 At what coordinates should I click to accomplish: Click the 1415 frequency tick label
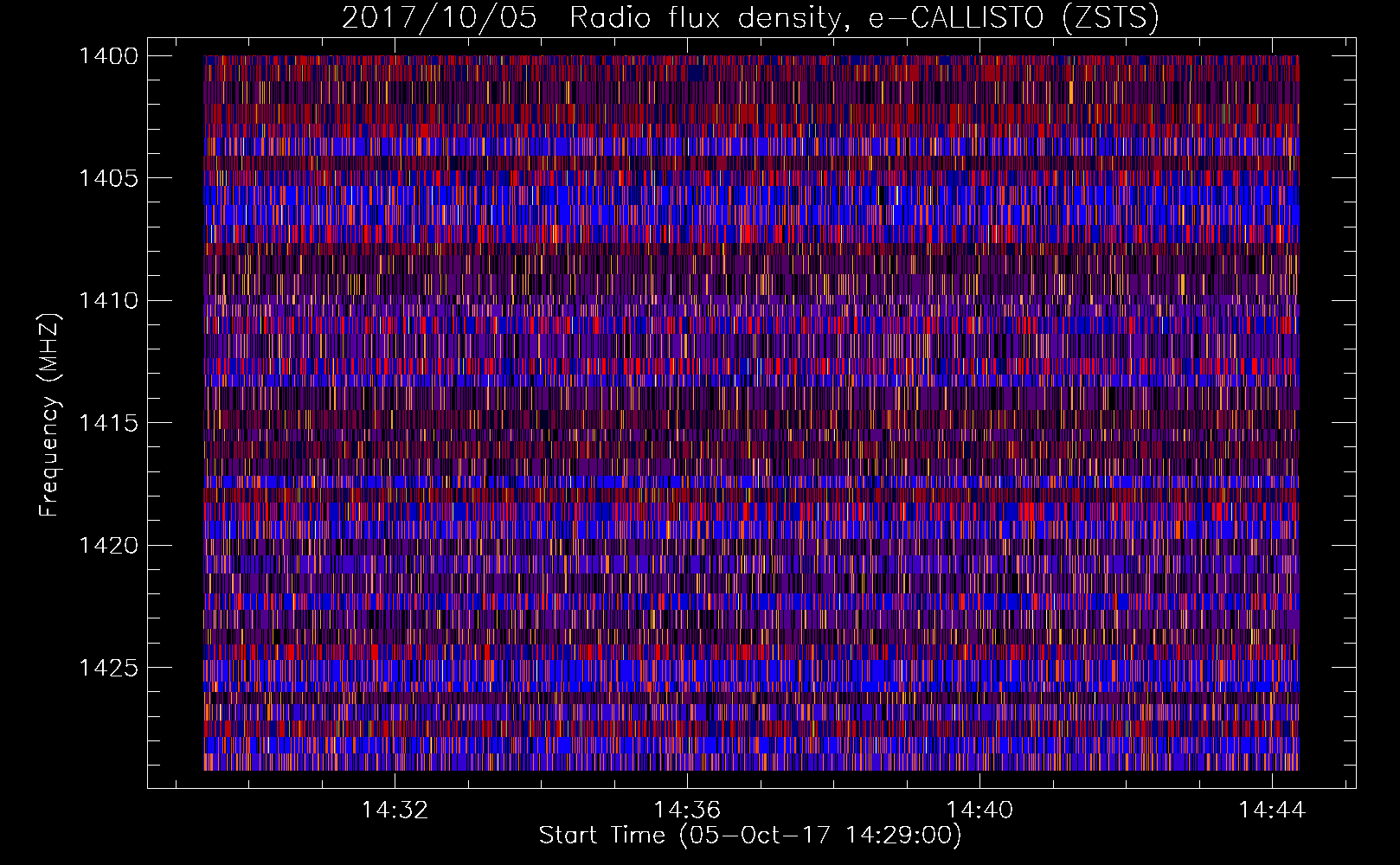tap(108, 423)
